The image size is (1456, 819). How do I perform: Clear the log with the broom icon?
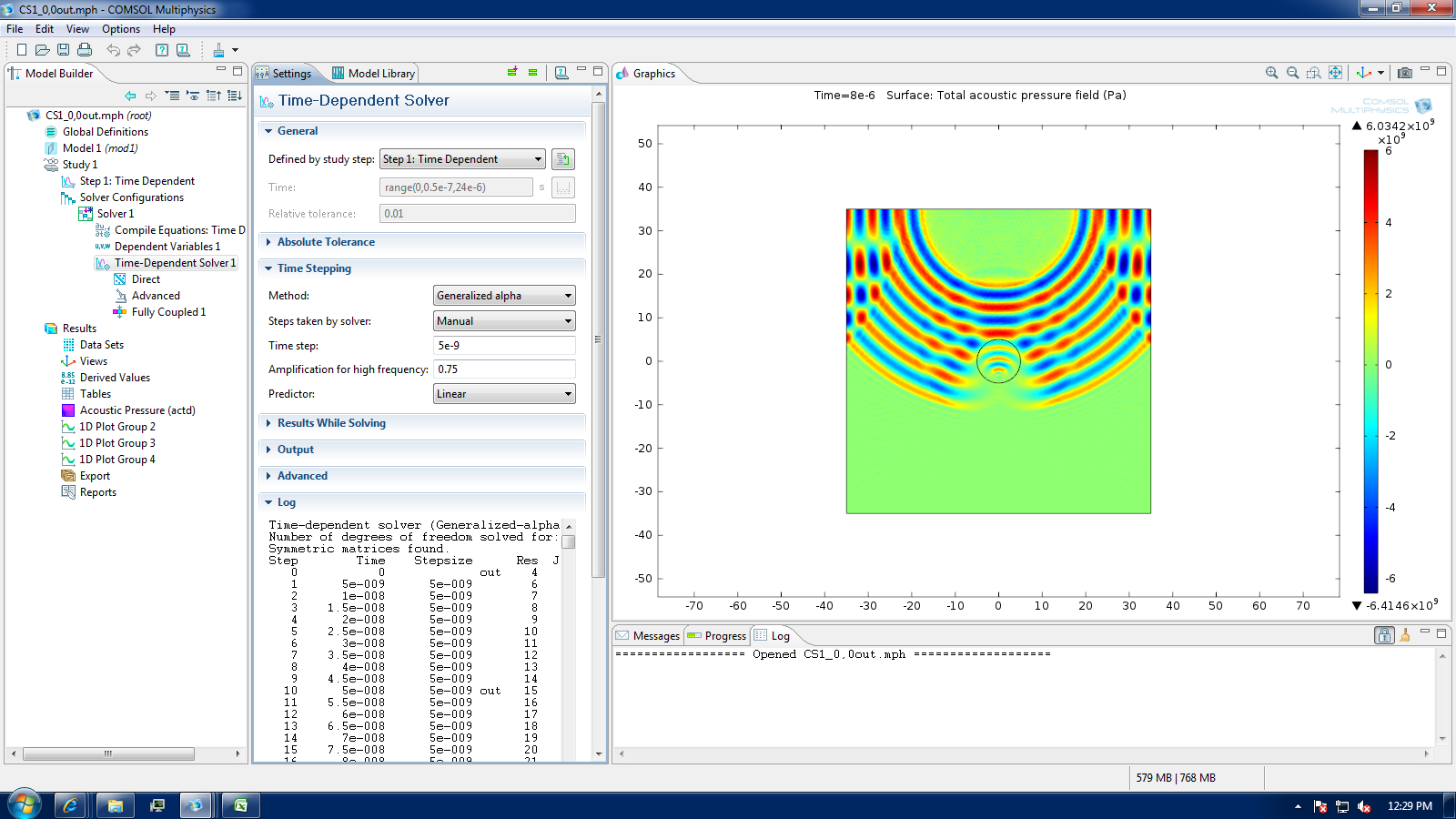1405,635
